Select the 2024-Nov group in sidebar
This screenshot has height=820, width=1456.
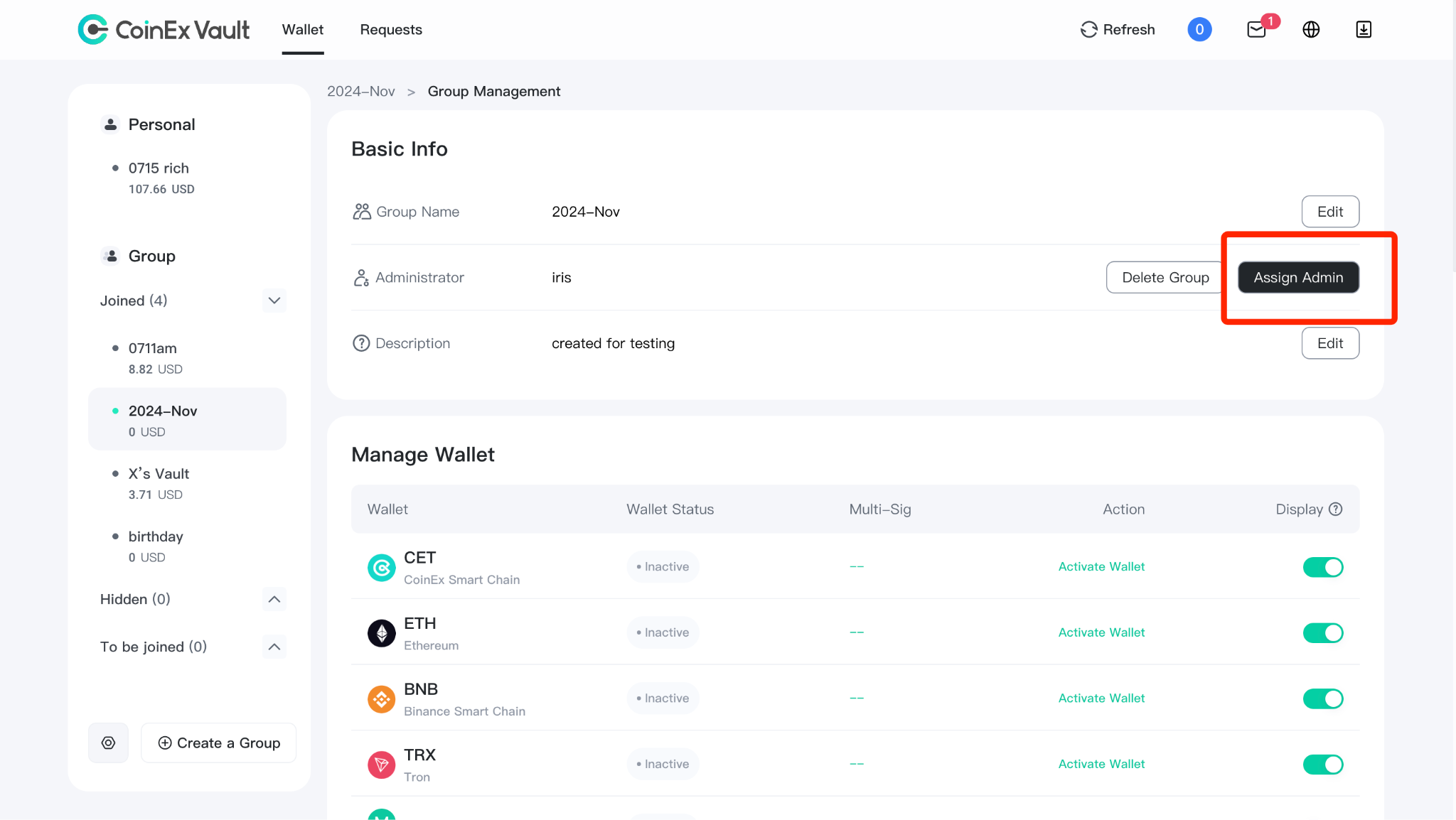(x=188, y=419)
